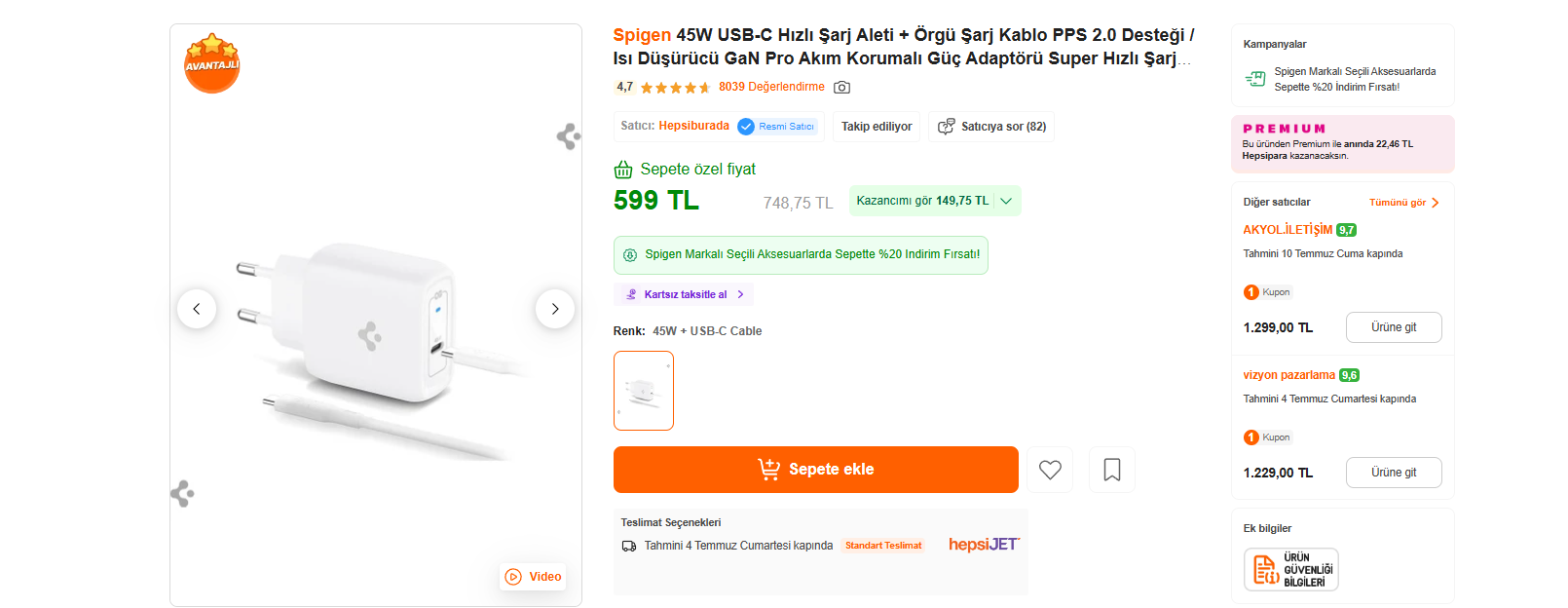Expand Tümünü gör for other sellers

[1404, 203]
